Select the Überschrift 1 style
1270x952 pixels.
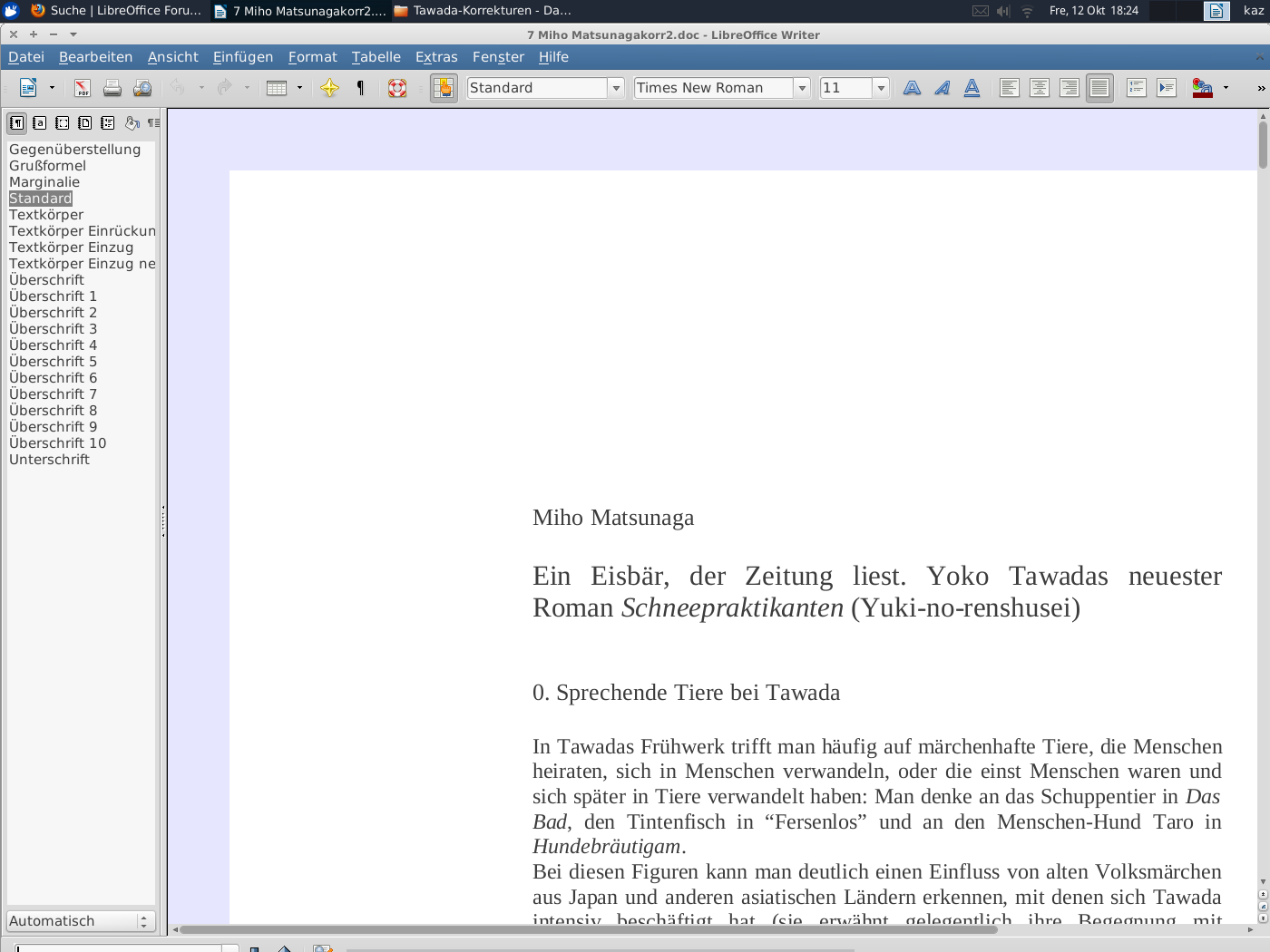click(x=53, y=296)
